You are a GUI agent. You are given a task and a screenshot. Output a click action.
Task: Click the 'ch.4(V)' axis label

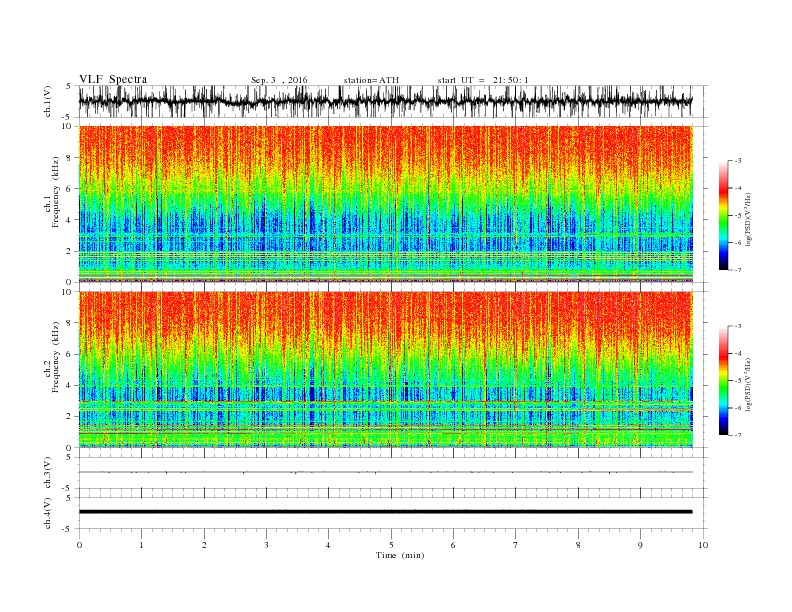coord(48,513)
